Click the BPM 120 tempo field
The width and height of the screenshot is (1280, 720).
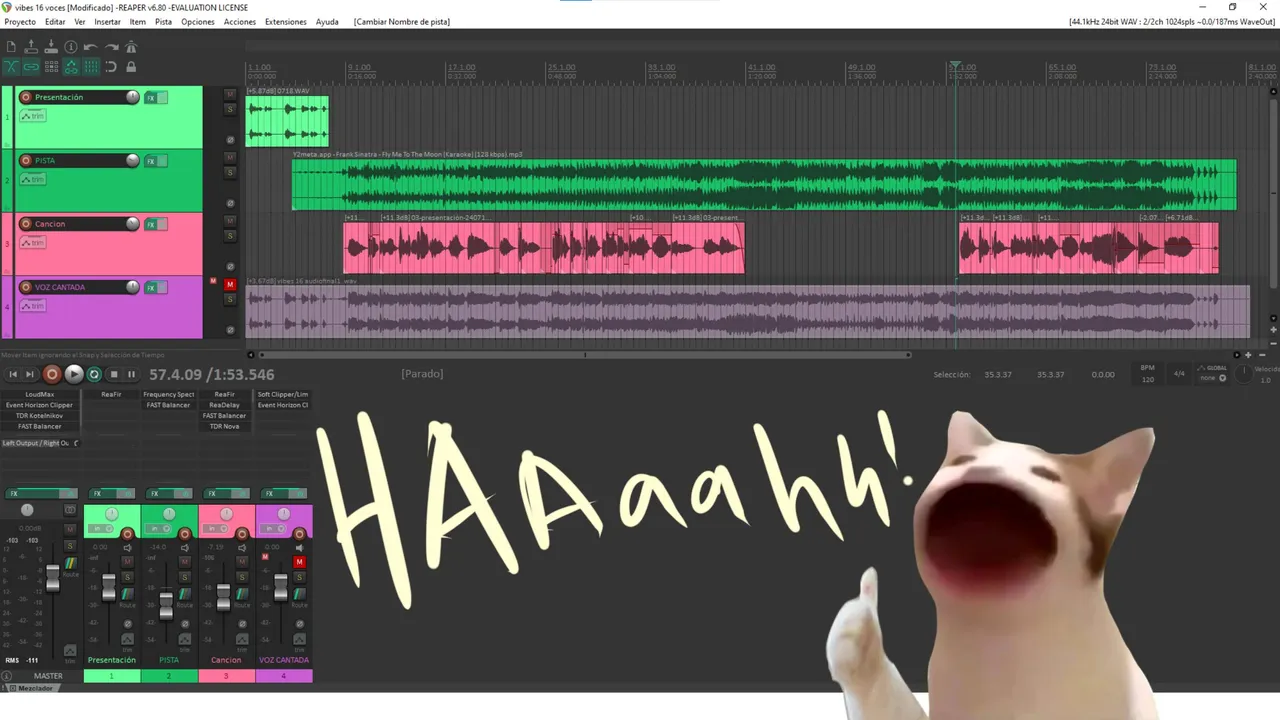[x=1147, y=374]
